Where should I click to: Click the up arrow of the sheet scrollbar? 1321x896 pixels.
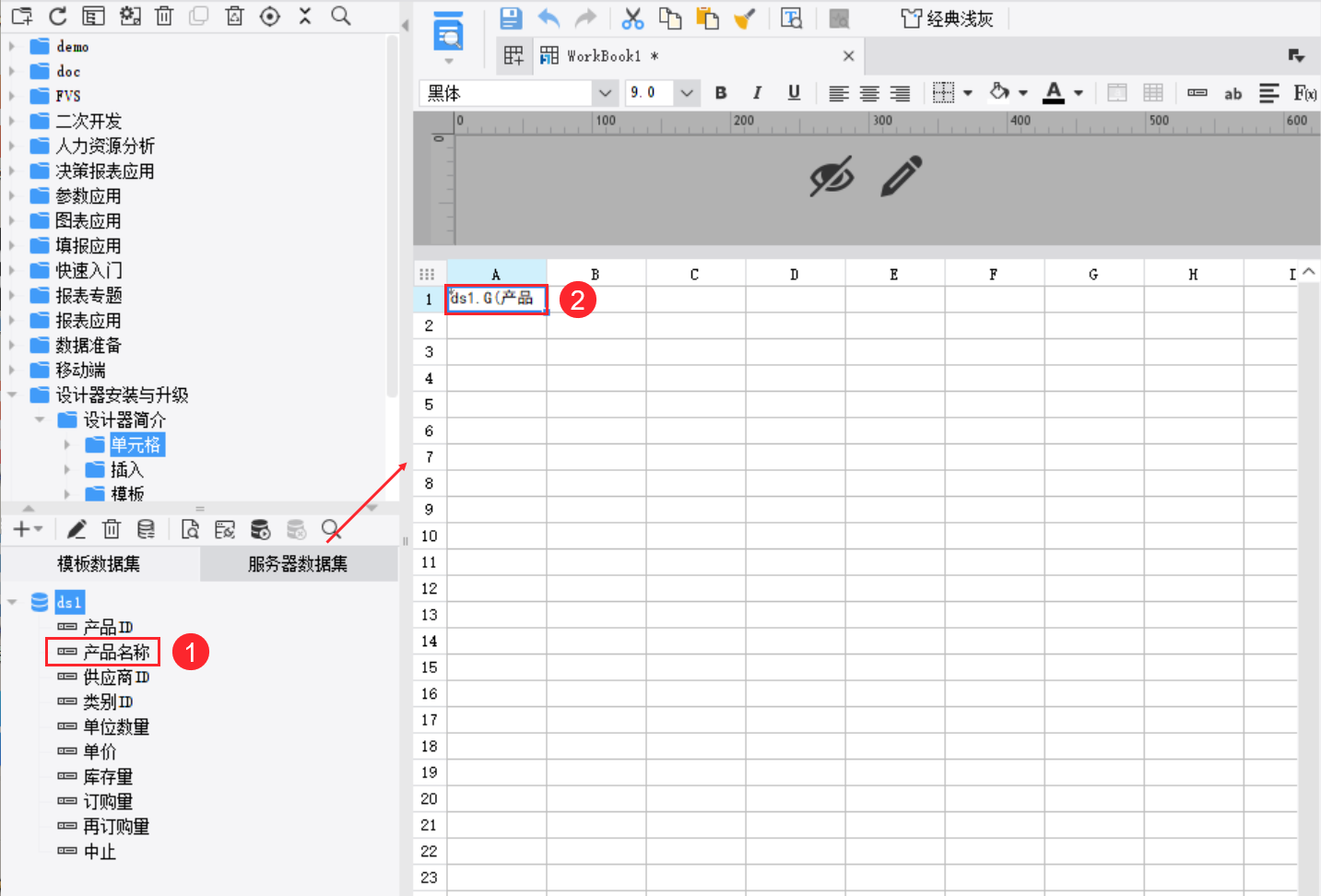(1309, 272)
